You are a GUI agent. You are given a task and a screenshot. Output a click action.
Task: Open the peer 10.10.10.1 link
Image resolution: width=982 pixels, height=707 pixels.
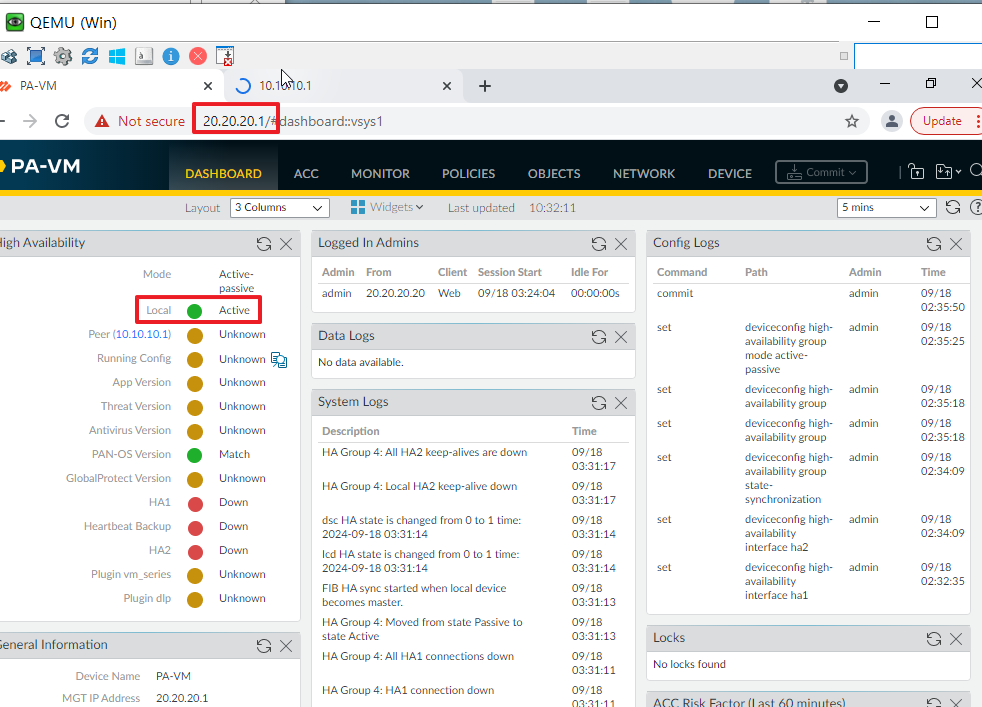point(142,334)
